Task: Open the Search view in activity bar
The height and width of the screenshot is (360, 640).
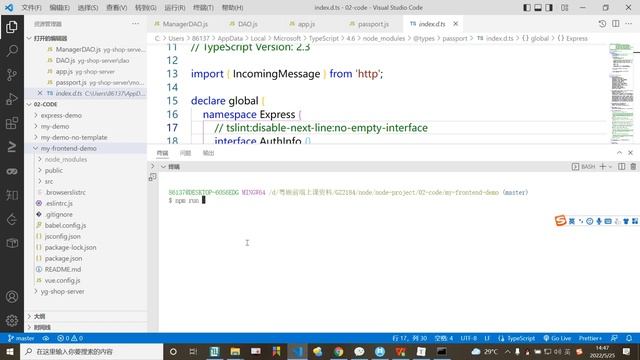Action: (12, 51)
